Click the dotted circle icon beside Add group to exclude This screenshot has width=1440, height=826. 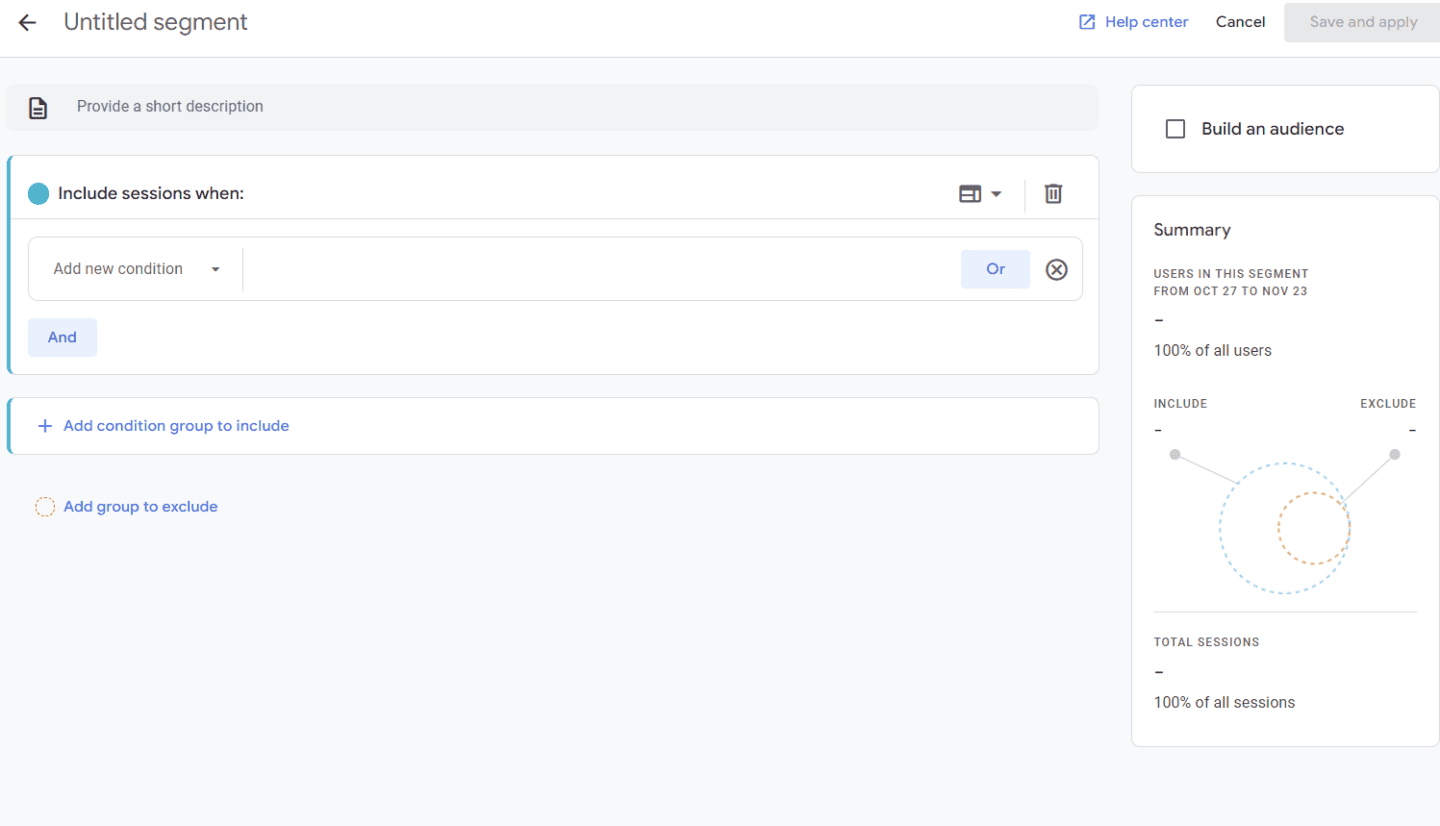tap(45, 506)
